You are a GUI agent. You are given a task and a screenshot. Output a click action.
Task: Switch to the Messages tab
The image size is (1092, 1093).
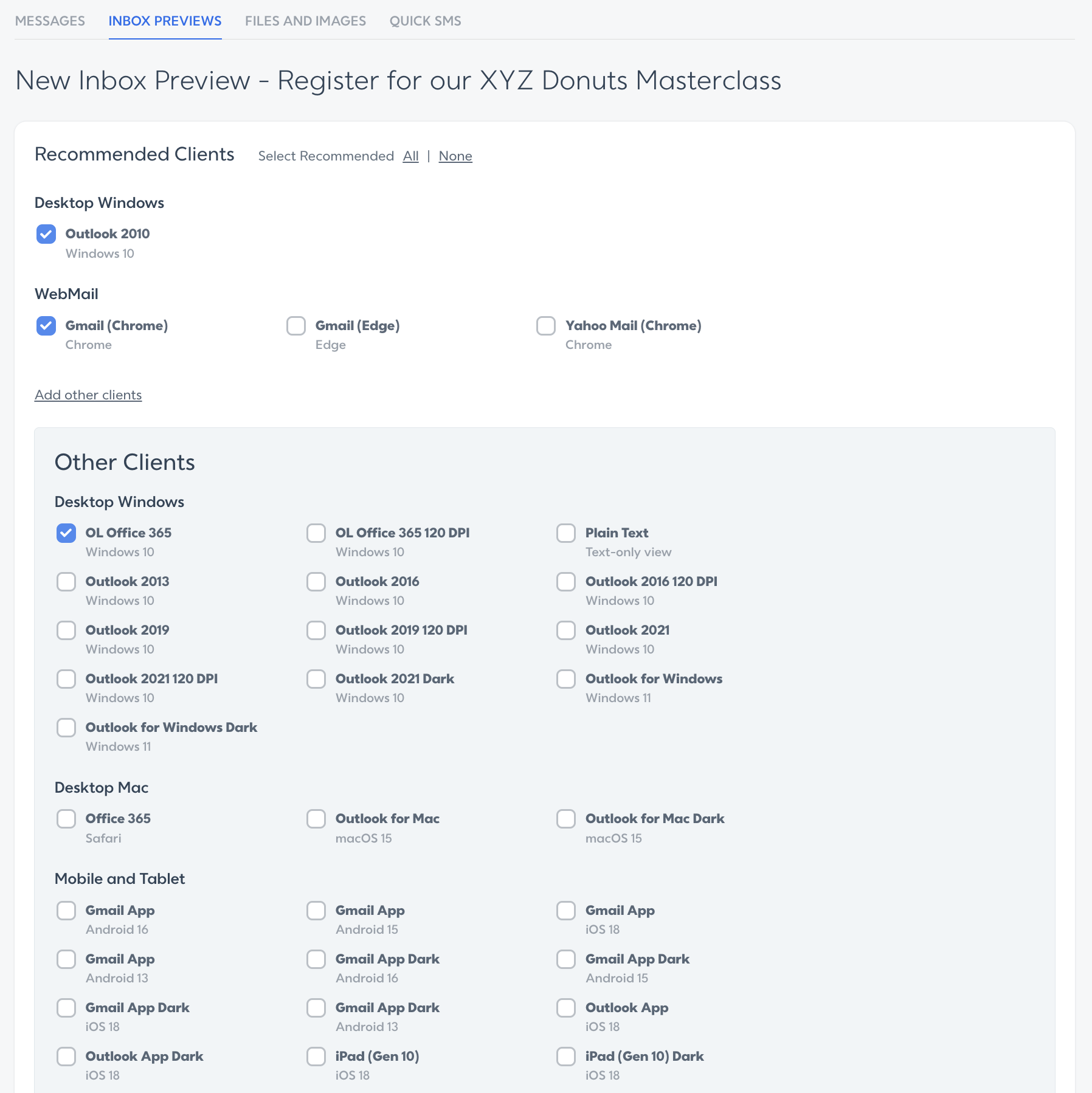click(x=50, y=21)
